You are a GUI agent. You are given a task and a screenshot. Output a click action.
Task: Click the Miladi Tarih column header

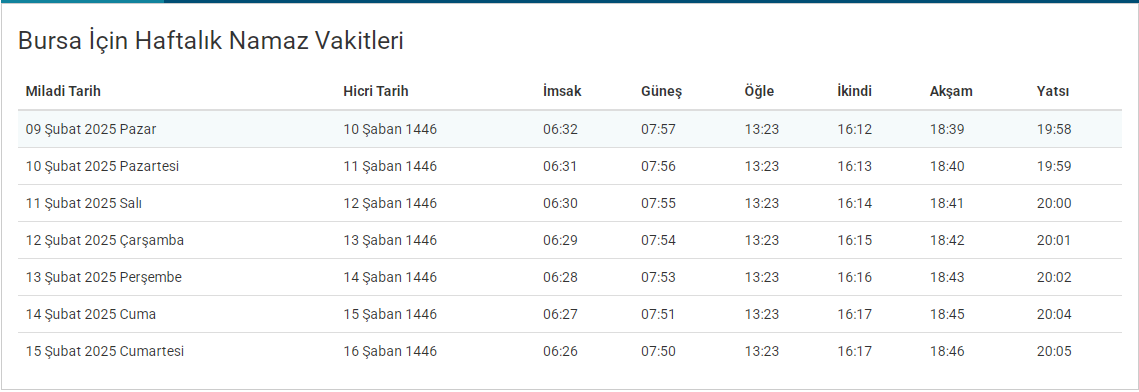63,91
